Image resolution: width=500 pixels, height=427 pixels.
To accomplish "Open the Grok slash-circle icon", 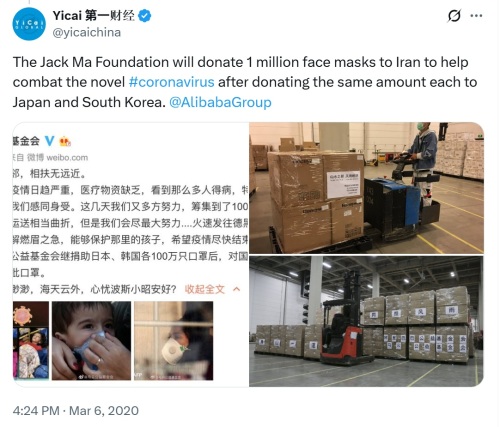I will (x=454, y=15).
